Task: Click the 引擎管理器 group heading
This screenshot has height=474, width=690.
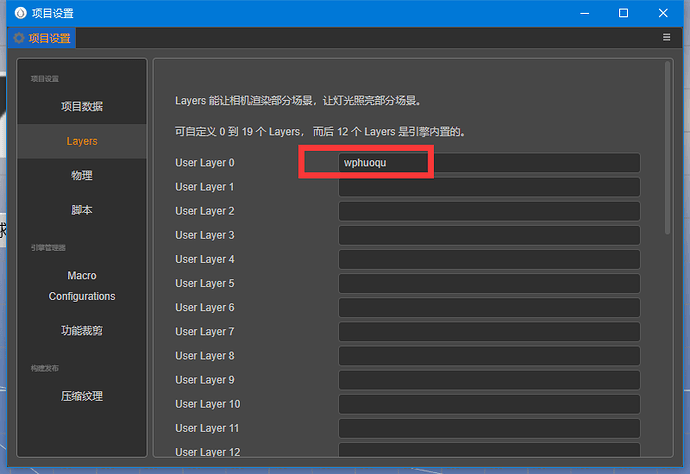Action: tap(48, 248)
